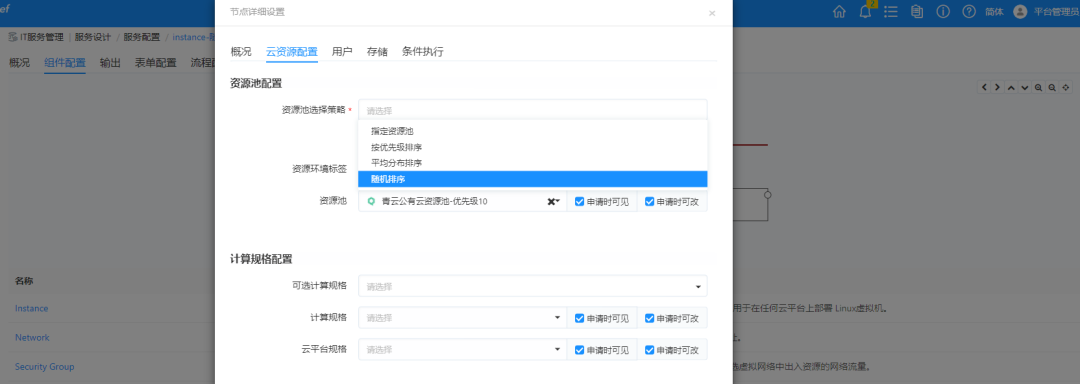Open the 输出 tab on background page

click(x=110, y=63)
